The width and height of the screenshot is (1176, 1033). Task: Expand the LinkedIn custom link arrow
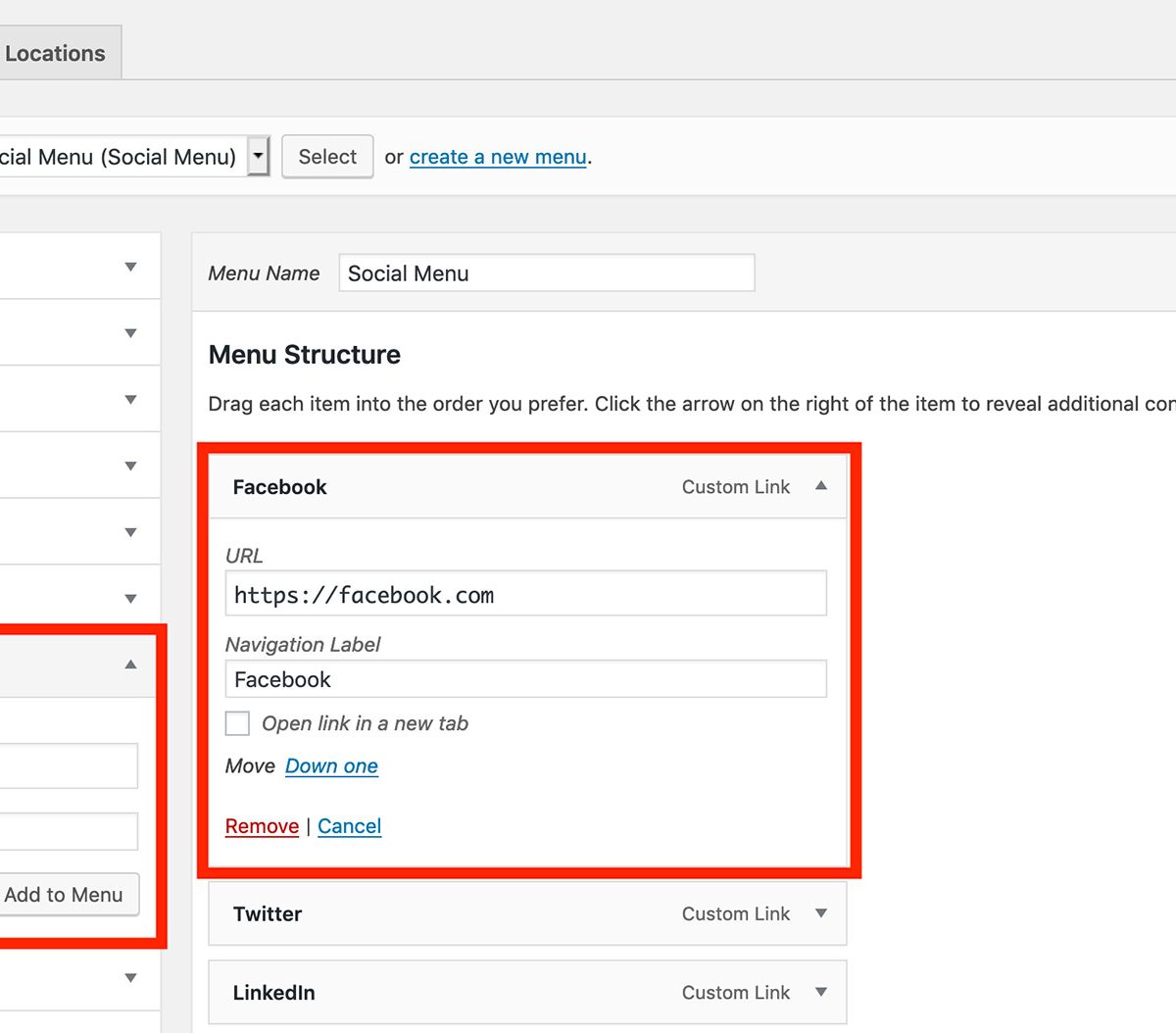click(x=821, y=992)
